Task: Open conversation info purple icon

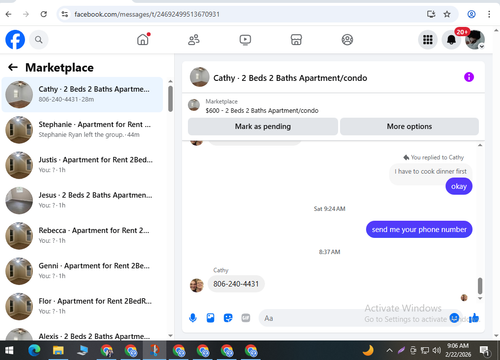Action: tap(469, 77)
